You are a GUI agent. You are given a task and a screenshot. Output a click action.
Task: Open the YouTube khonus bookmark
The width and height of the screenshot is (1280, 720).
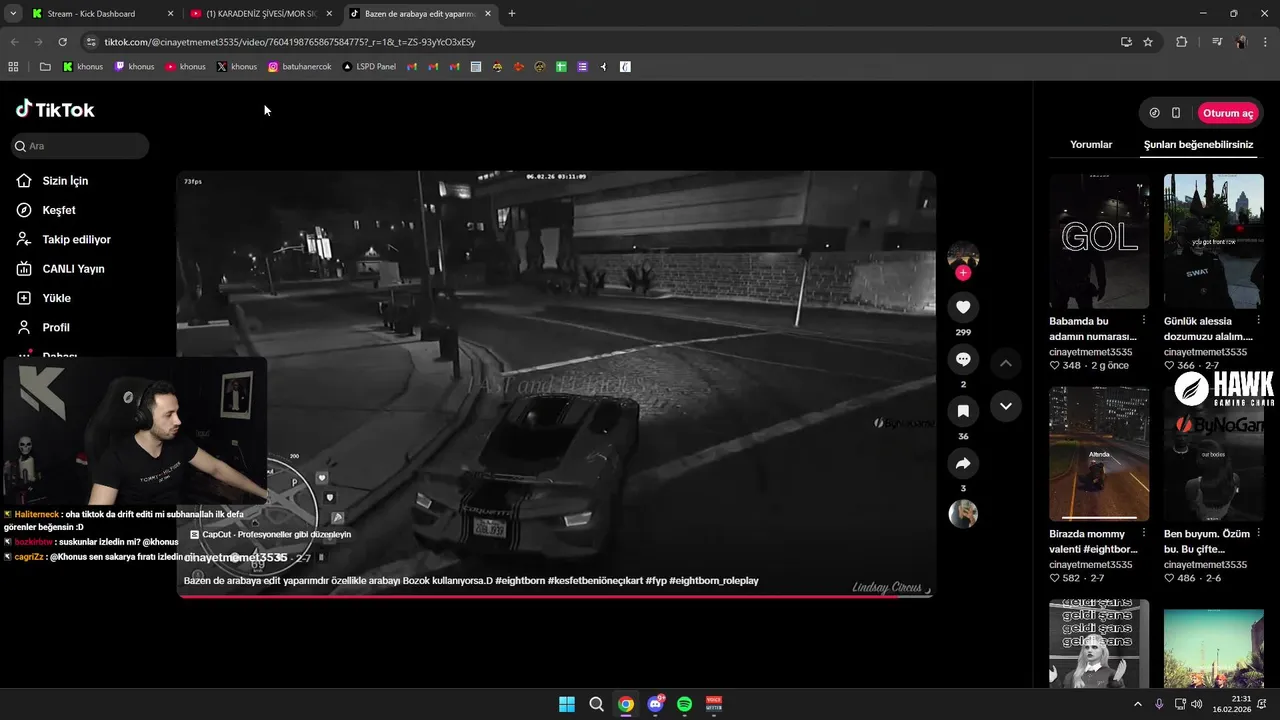point(185,67)
